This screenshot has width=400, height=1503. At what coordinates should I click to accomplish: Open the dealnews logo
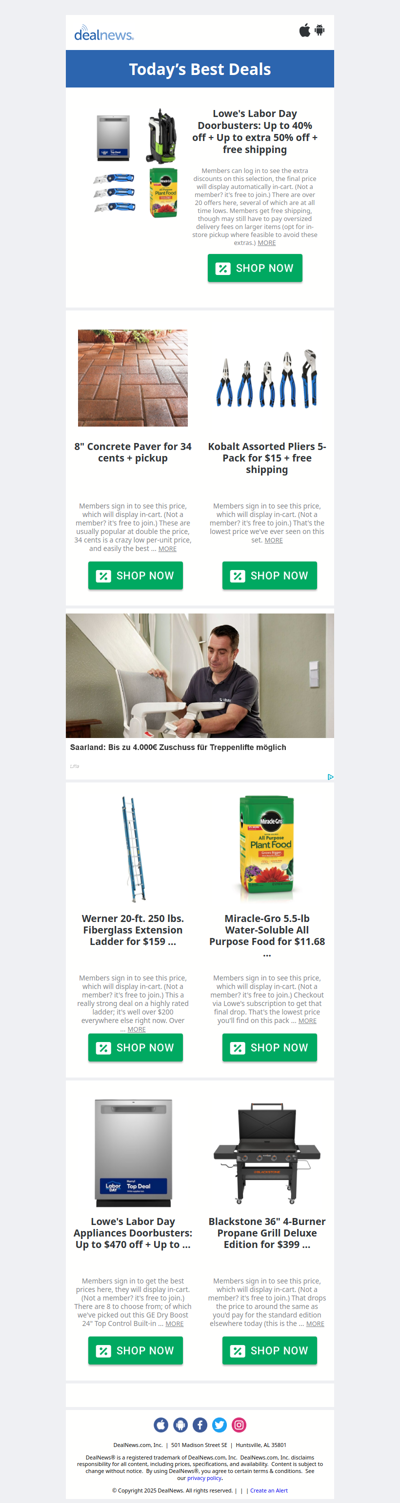pyautogui.click(x=104, y=34)
